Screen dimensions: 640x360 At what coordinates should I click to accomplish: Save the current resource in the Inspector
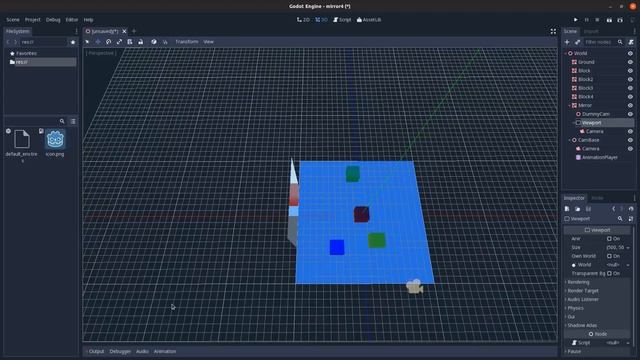coord(588,209)
